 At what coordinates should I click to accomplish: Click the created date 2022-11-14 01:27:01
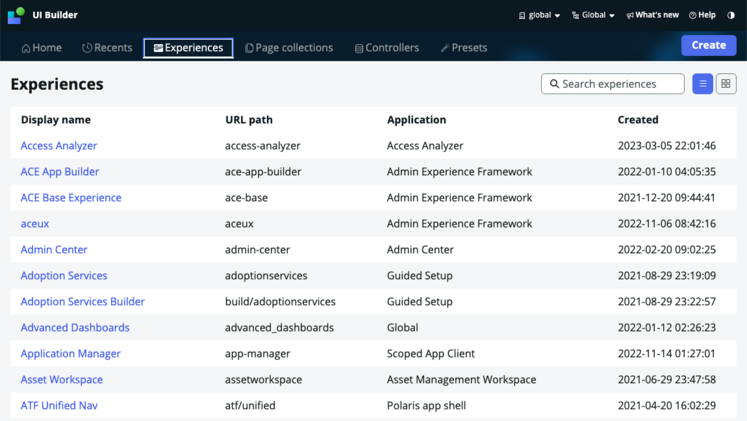click(x=666, y=354)
